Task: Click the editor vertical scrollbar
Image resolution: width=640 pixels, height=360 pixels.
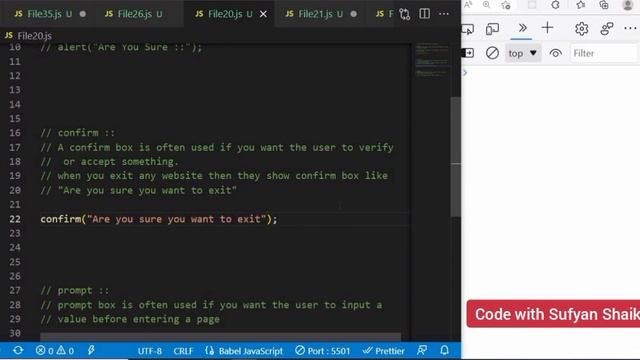Action: coord(456,156)
